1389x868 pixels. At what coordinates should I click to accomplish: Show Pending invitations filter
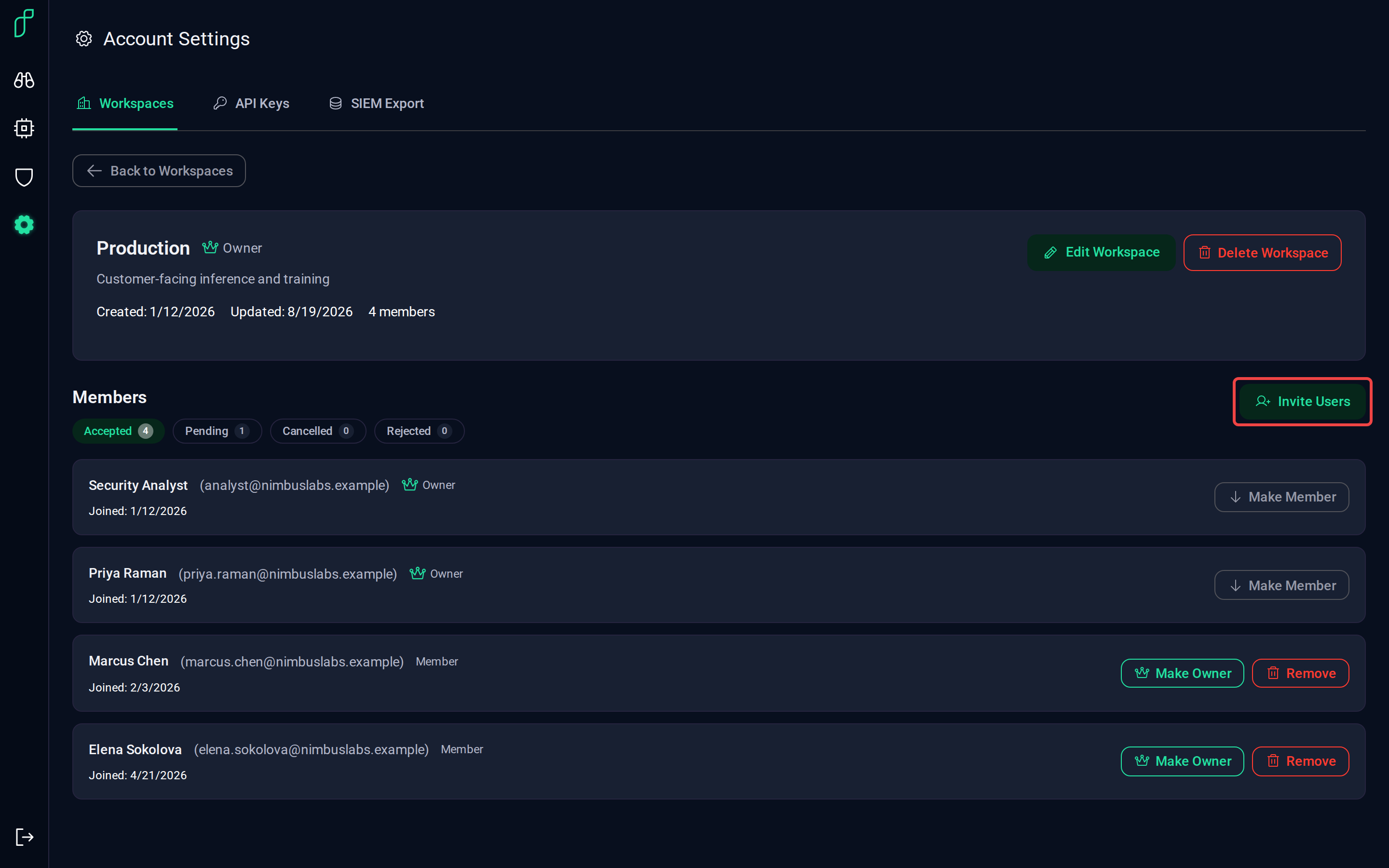(217, 431)
